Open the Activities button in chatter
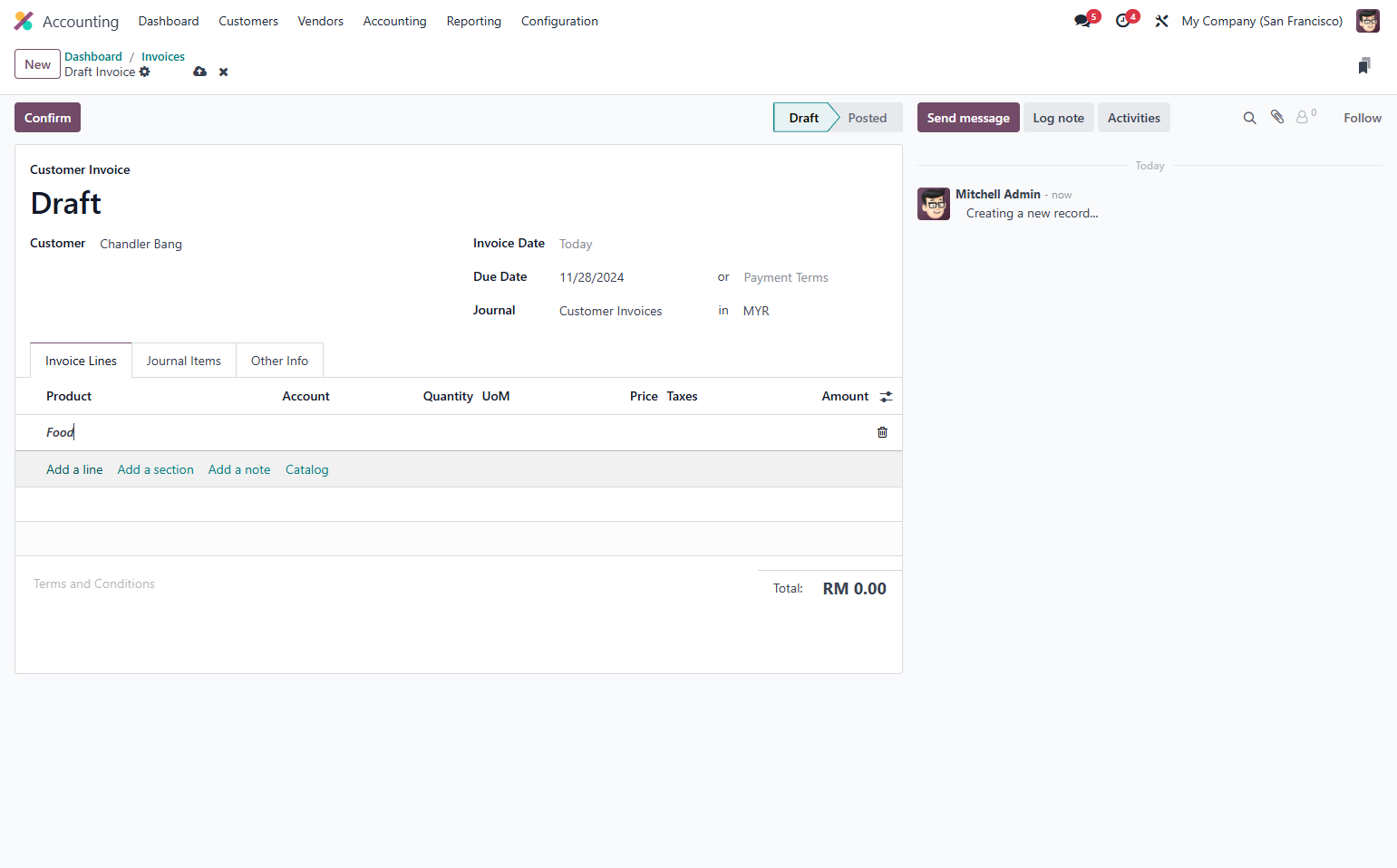Image resolution: width=1397 pixels, height=868 pixels. coord(1133,118)
